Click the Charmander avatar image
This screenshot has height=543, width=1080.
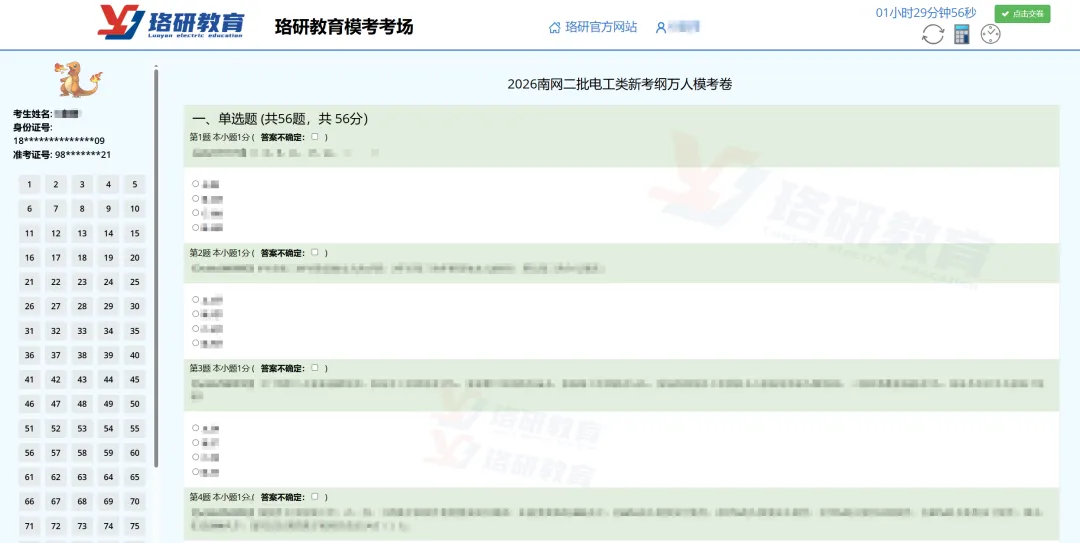tap(78, 79)
